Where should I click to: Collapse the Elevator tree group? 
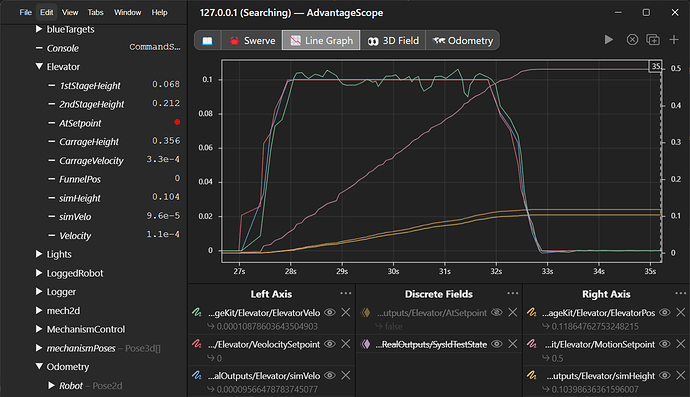39,66
